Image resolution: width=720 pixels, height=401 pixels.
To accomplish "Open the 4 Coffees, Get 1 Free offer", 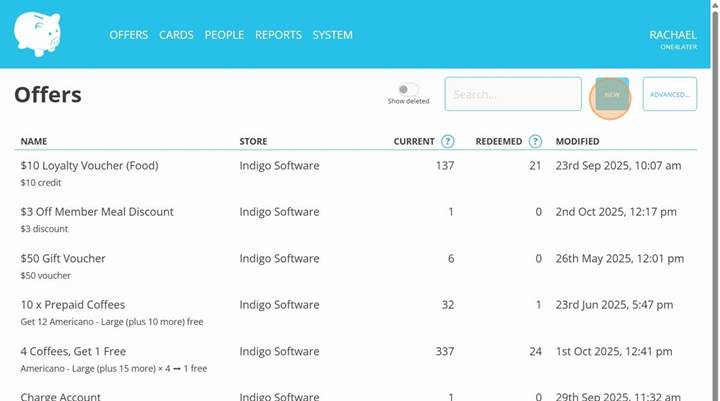I will [x=73, y=351].
